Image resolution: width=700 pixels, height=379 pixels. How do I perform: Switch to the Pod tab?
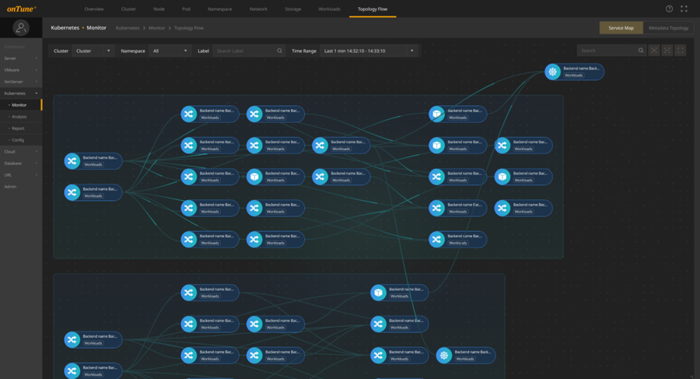tap(186, 9)
